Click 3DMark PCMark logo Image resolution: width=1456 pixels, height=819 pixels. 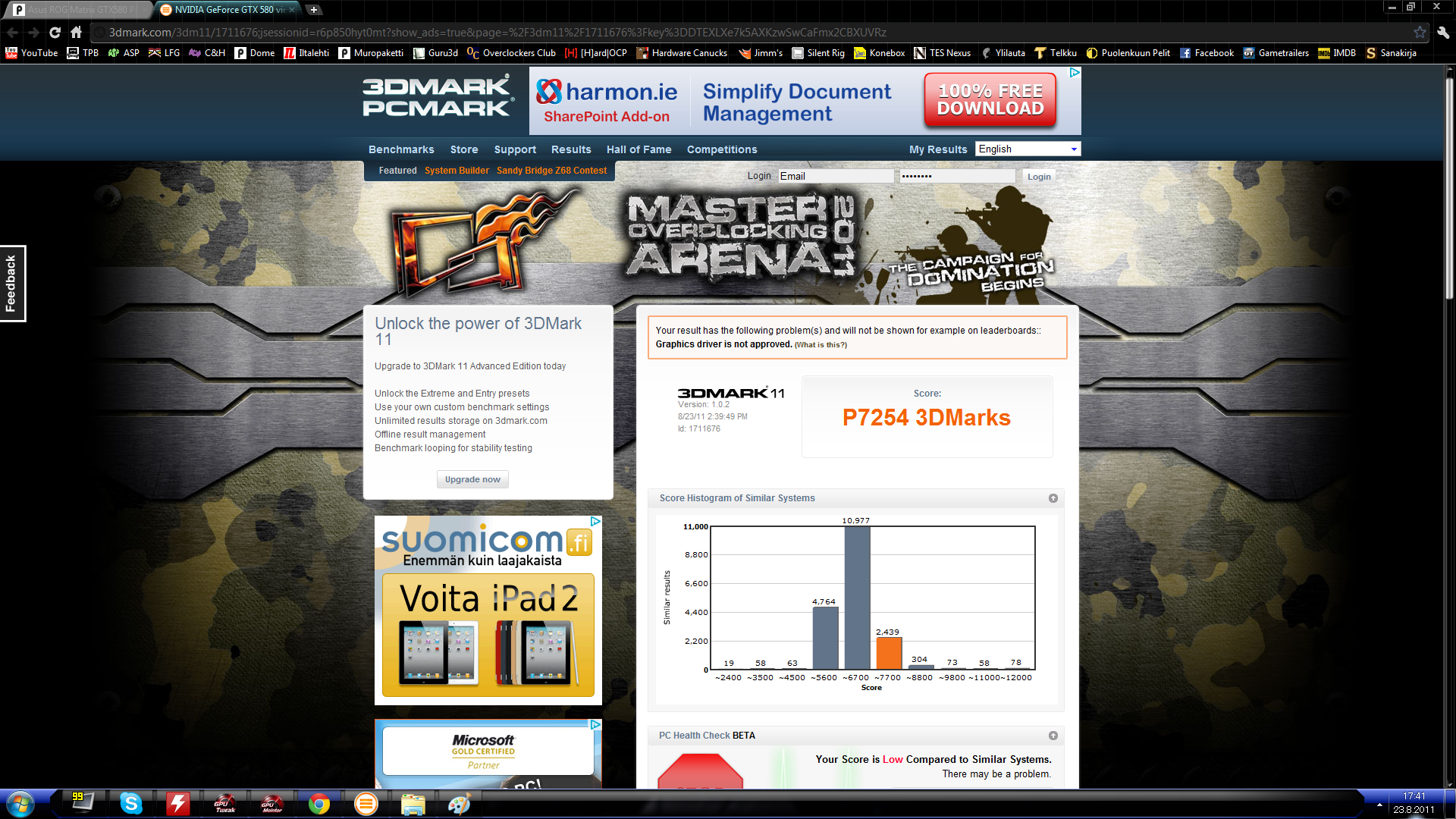pyautogui.click(x=438, y=97)
